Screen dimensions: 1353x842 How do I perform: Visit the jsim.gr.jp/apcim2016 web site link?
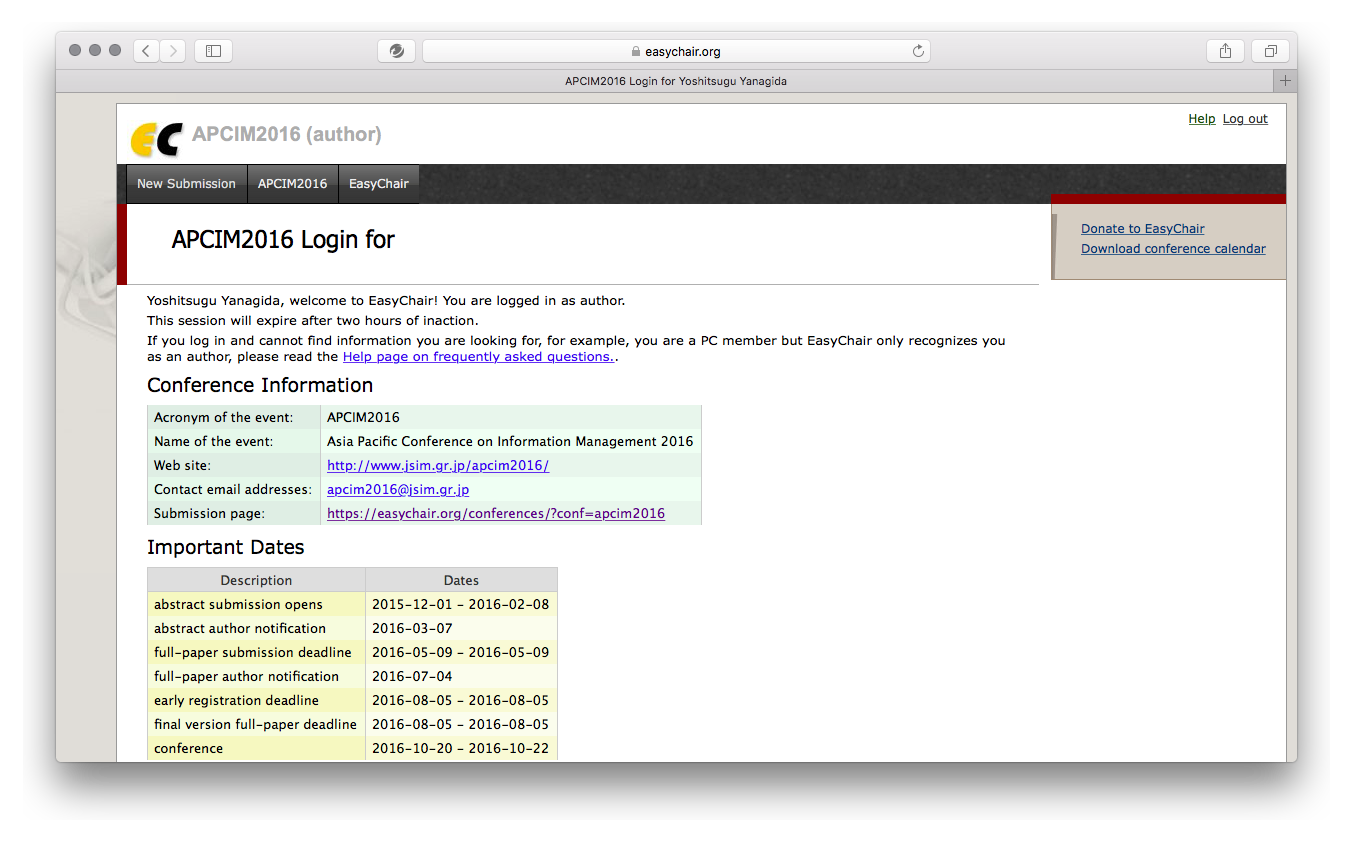[438, 465]
